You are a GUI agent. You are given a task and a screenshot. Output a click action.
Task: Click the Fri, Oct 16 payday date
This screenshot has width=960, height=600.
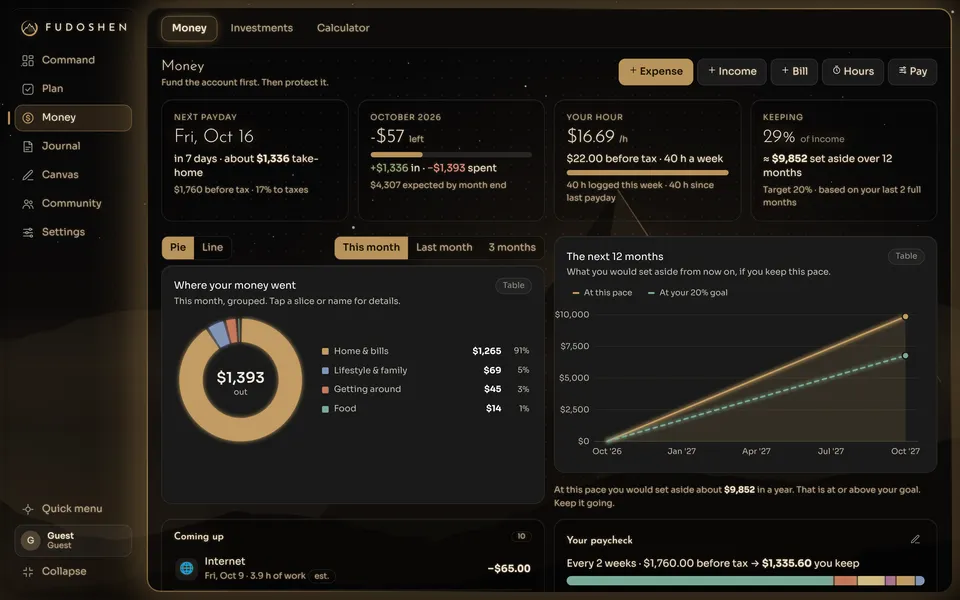(214, 136)
